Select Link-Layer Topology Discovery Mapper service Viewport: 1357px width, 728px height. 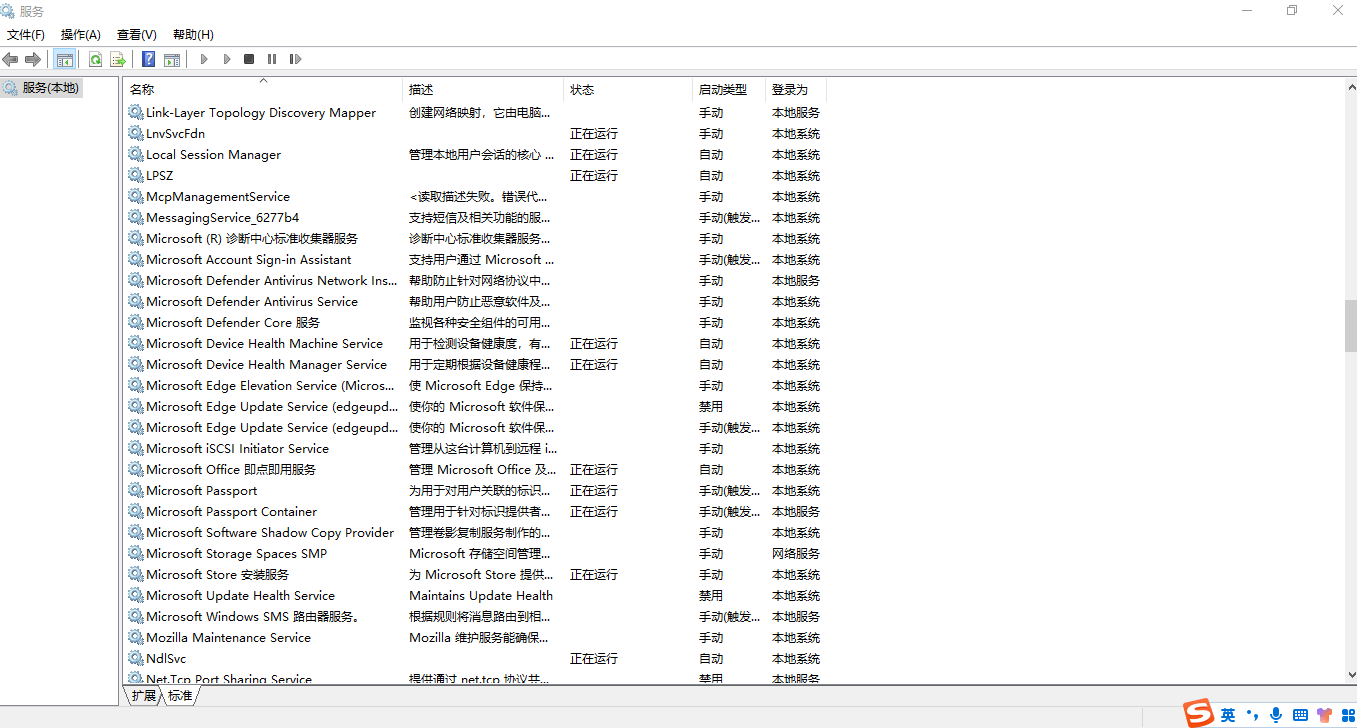click(x=261, y=113)
